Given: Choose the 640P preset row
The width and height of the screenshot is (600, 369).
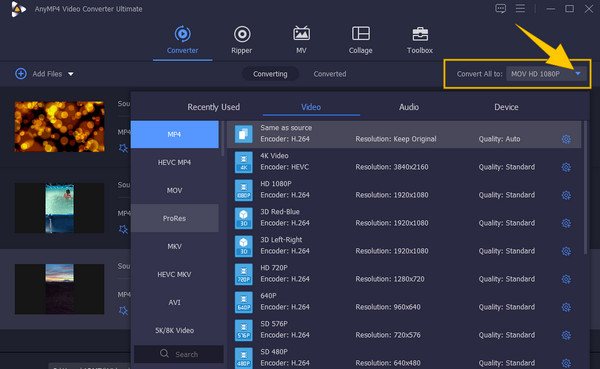Looking at the screenshot, I should pyautogui.click(x=404, y=302).
